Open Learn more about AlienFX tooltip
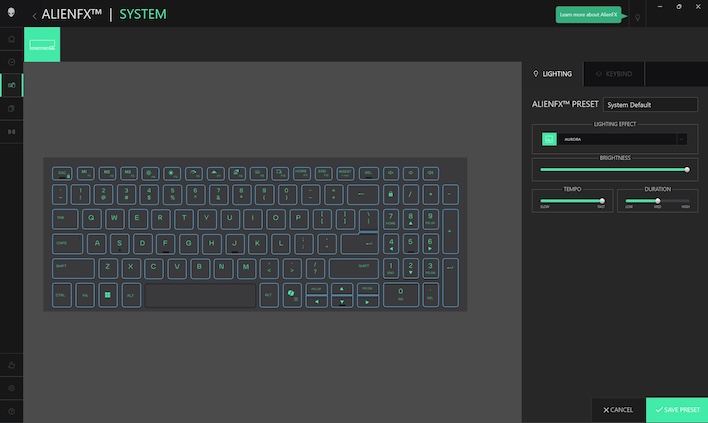This screenshot has width=708, height=423. [588, 15]
